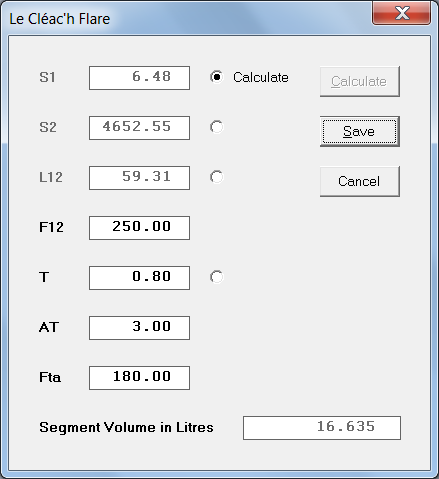The image size is (439, 479).
Task: Click the L12 field showing 59.31
Action: coord(139,178)
